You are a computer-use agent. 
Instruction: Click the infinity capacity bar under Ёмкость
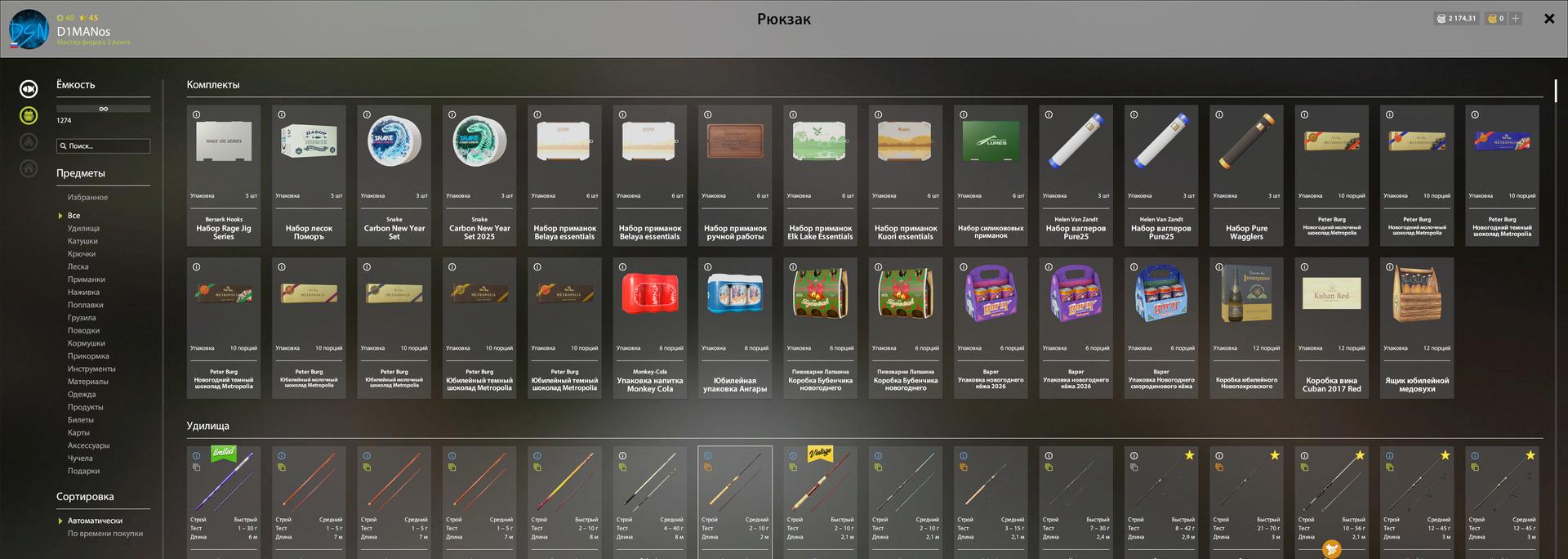pos(103,109)
